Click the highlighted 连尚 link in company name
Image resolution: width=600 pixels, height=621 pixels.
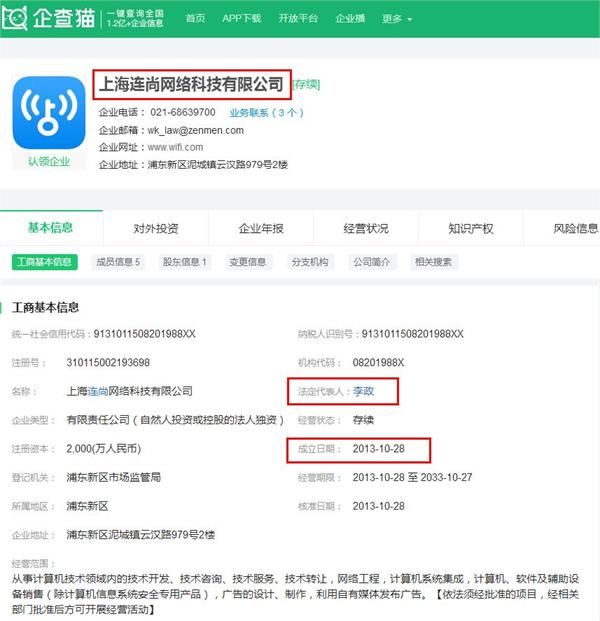[x=97, y=391]
